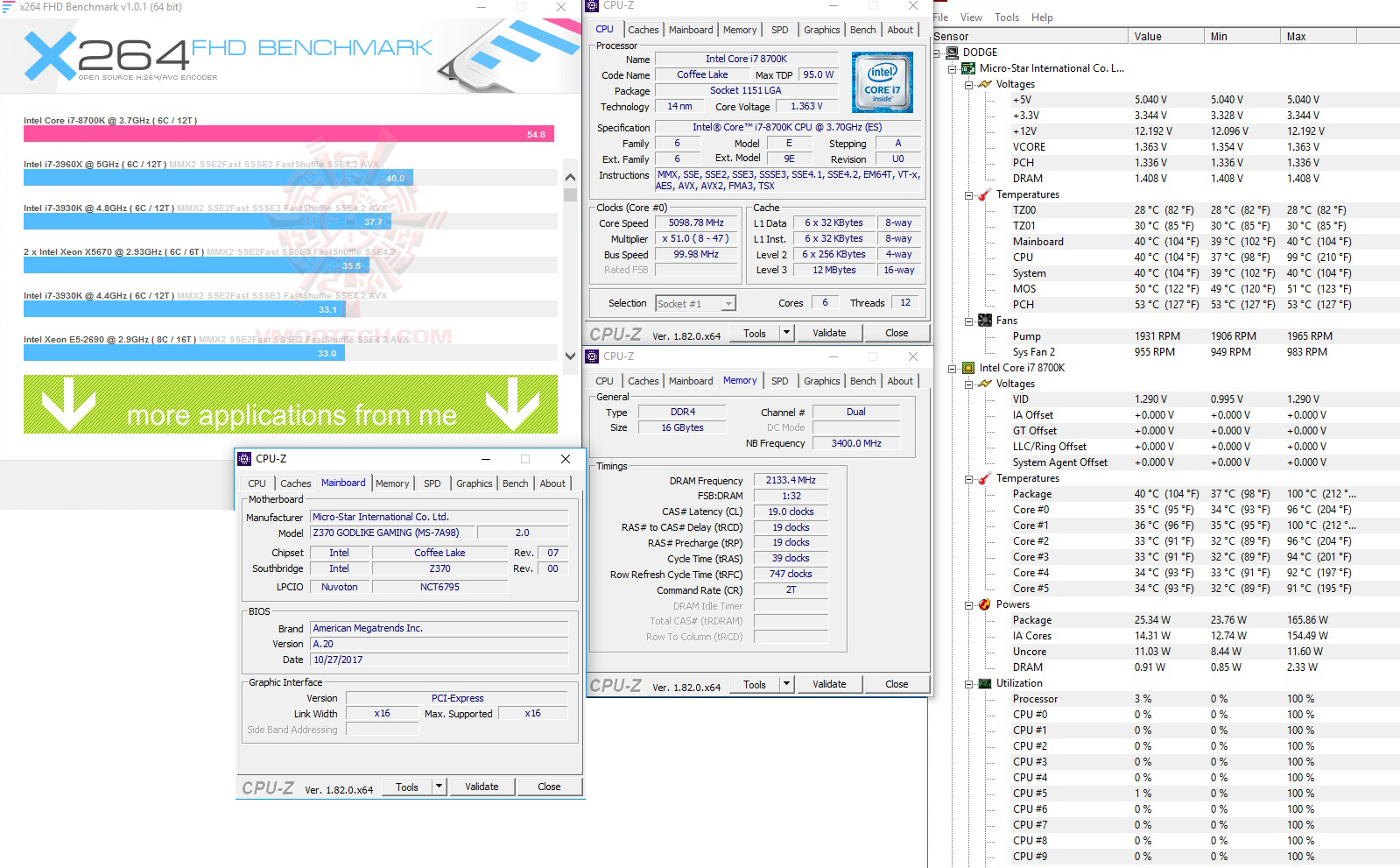Collapse the Fans node
The width and height of the screenshot is (1400, 868).
point(968,321)
